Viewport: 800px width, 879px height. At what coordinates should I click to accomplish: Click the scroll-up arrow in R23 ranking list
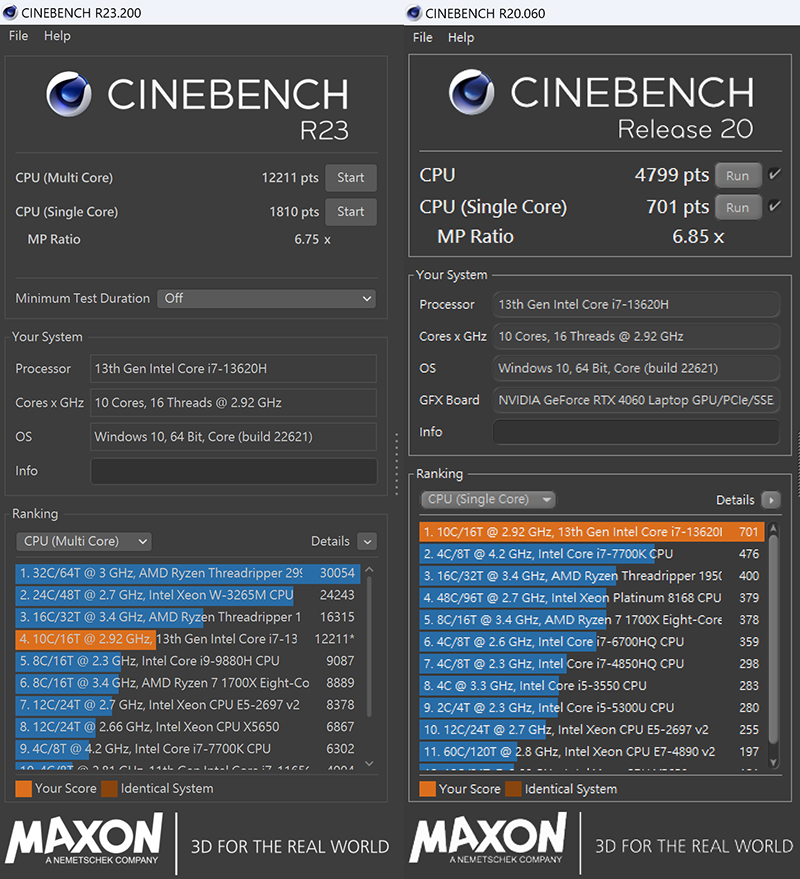click(x=369, y=570)
